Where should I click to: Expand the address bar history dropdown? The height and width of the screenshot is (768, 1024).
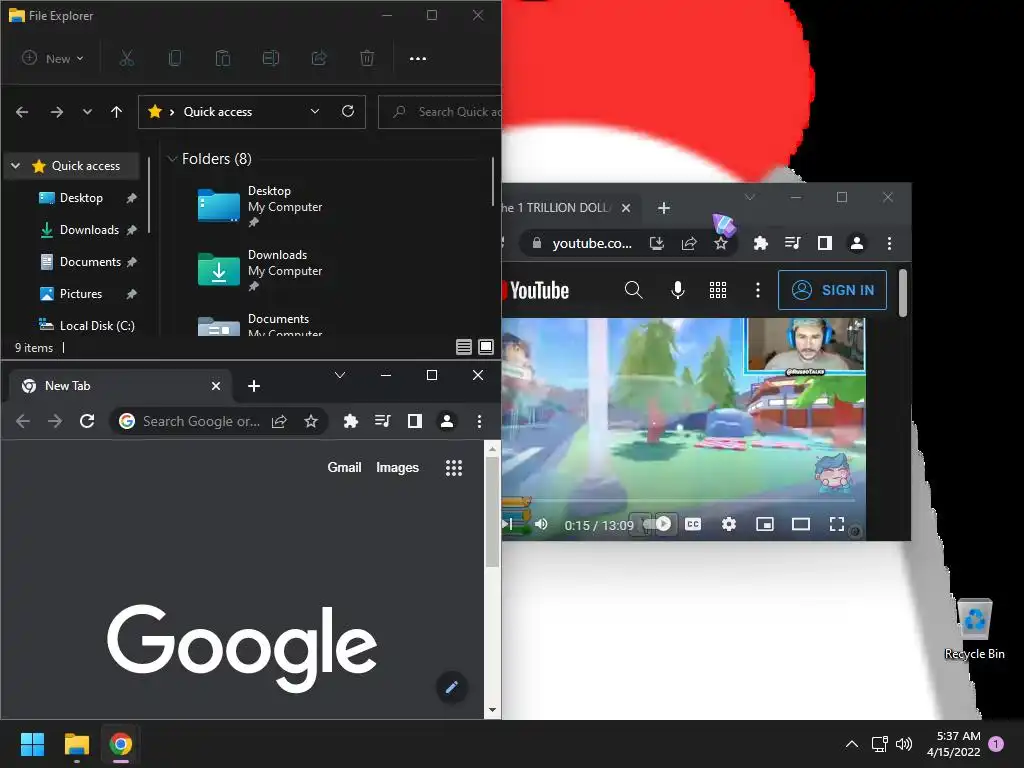pyautogui.click(x=315, y=111)
